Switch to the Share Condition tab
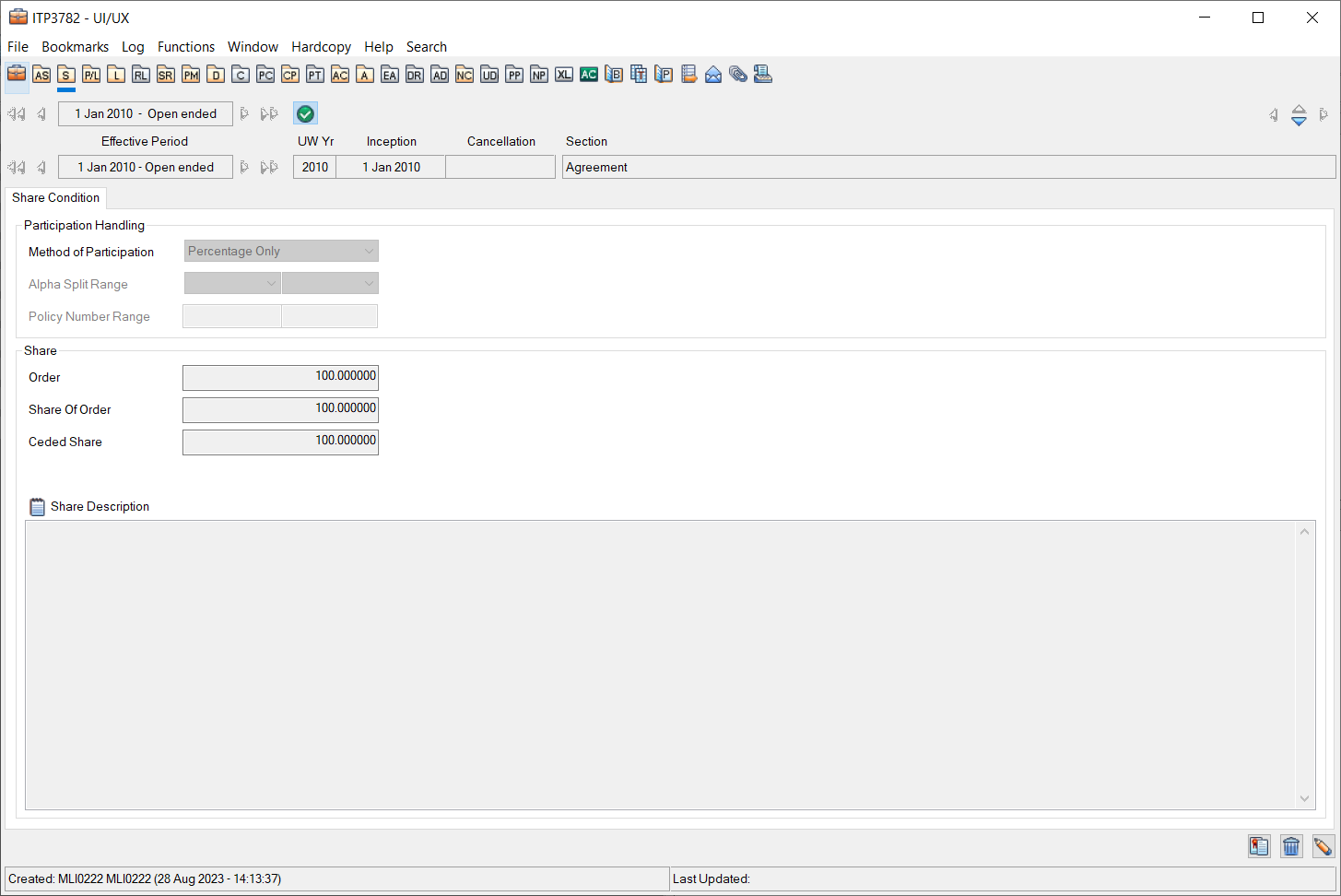Screen dimensions: 1341x896 coord(55,197)
